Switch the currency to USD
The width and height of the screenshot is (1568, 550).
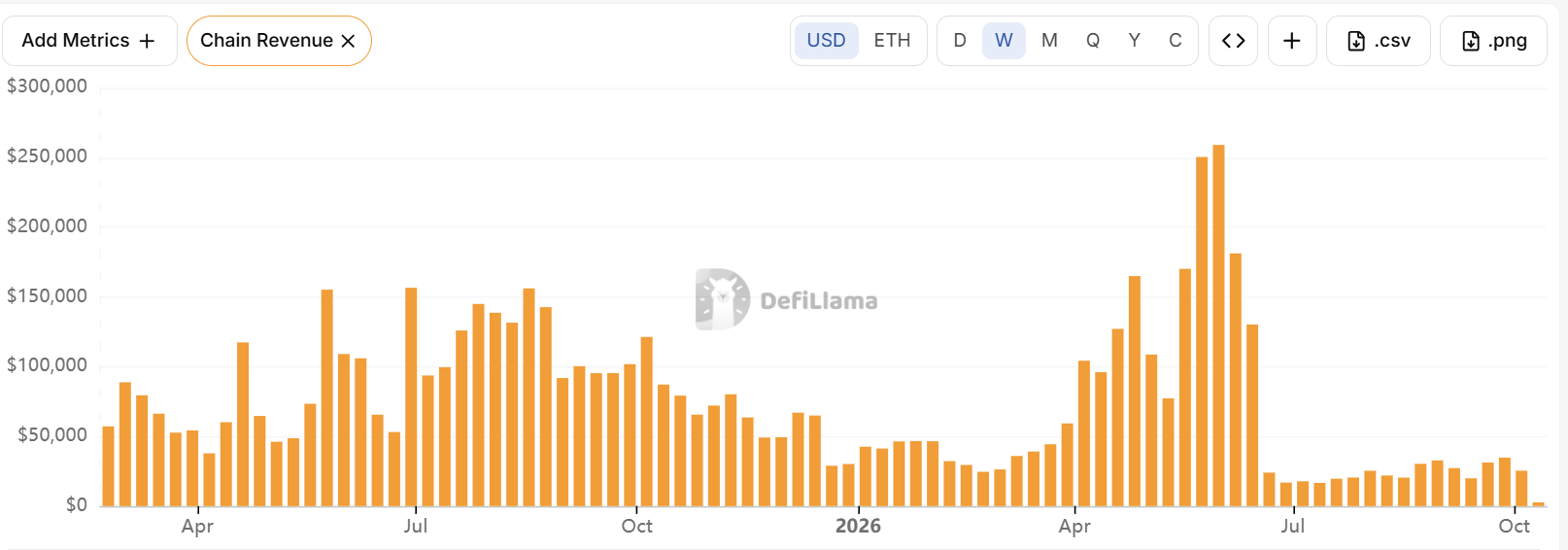pos(826,41)
